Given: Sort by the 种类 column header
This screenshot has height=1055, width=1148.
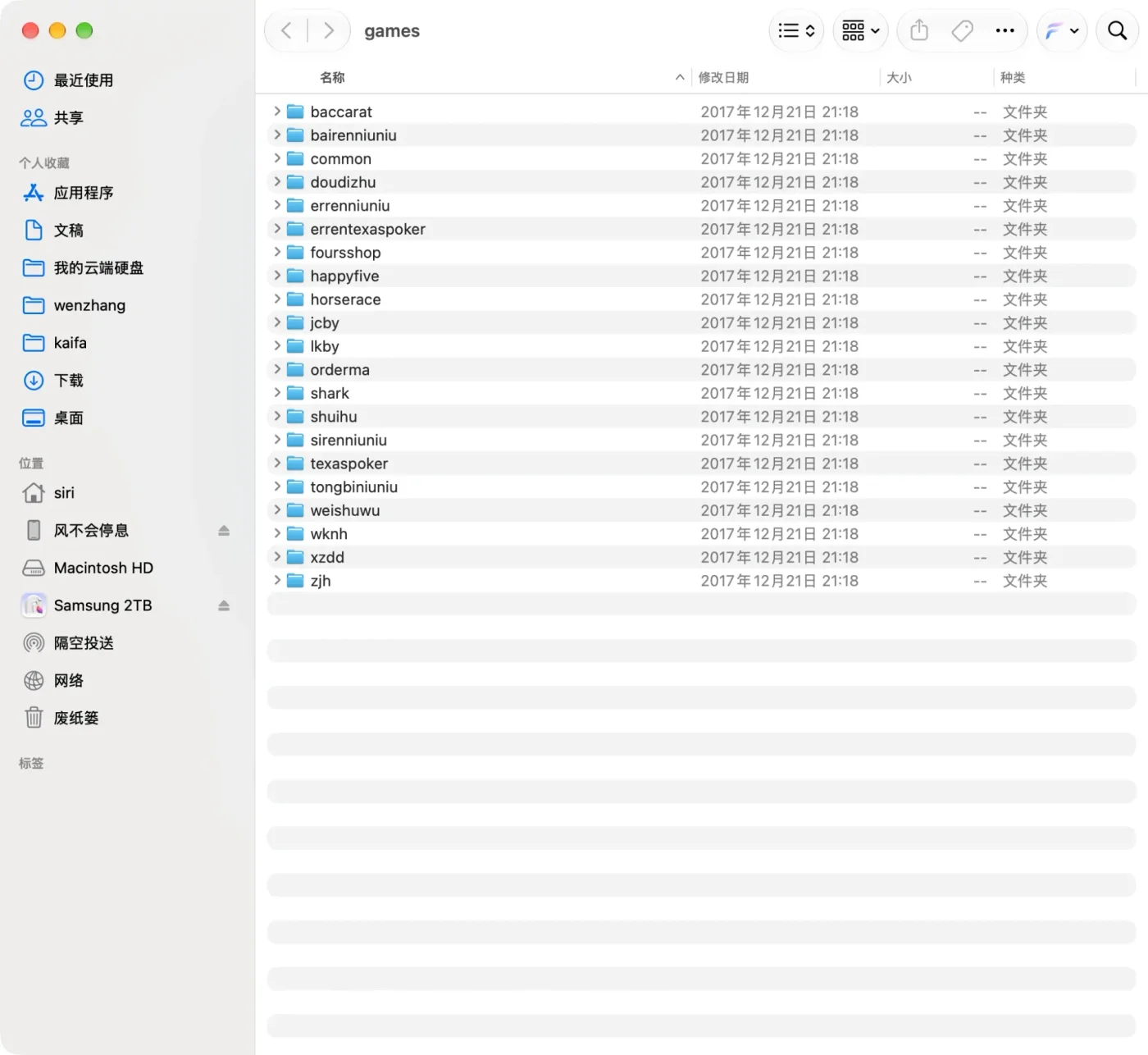Looking at the screenshot, I should pos(1013,77).
